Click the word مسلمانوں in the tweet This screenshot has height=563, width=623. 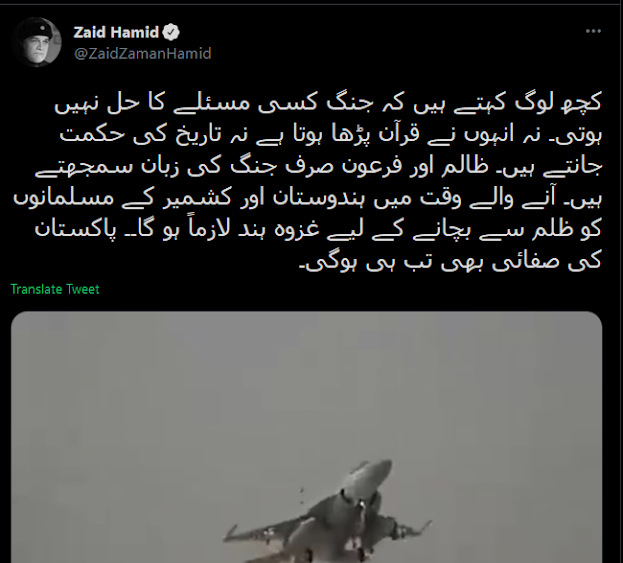64,197
